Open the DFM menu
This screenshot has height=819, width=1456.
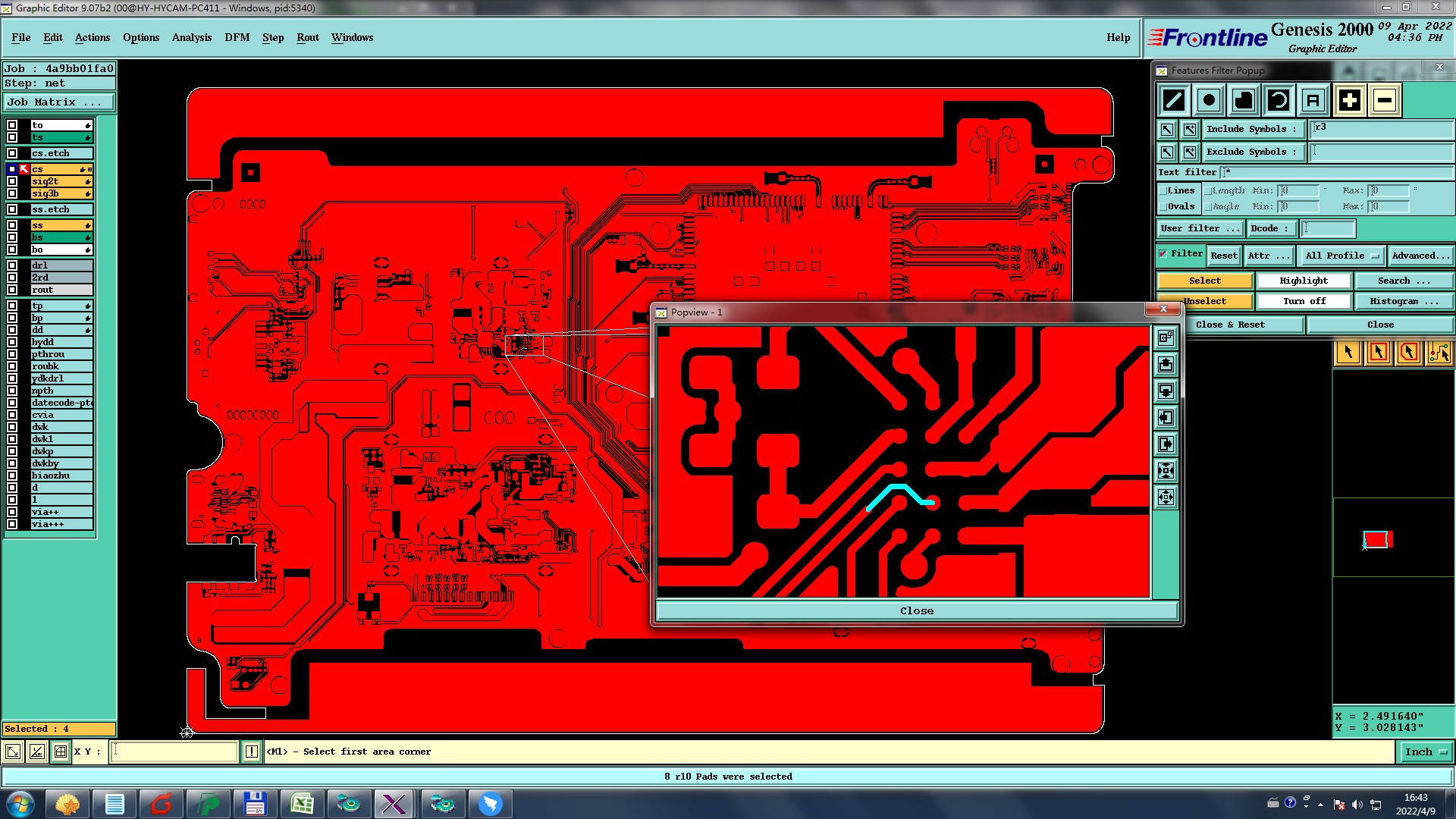237,37
